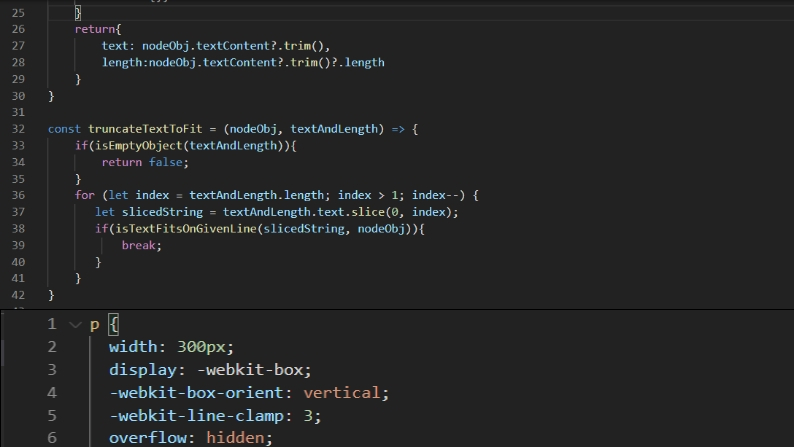The image size is (794, 447).
Task: Click line number 36 in the JavaScript gutter
Action: click(x=17, y=195)
